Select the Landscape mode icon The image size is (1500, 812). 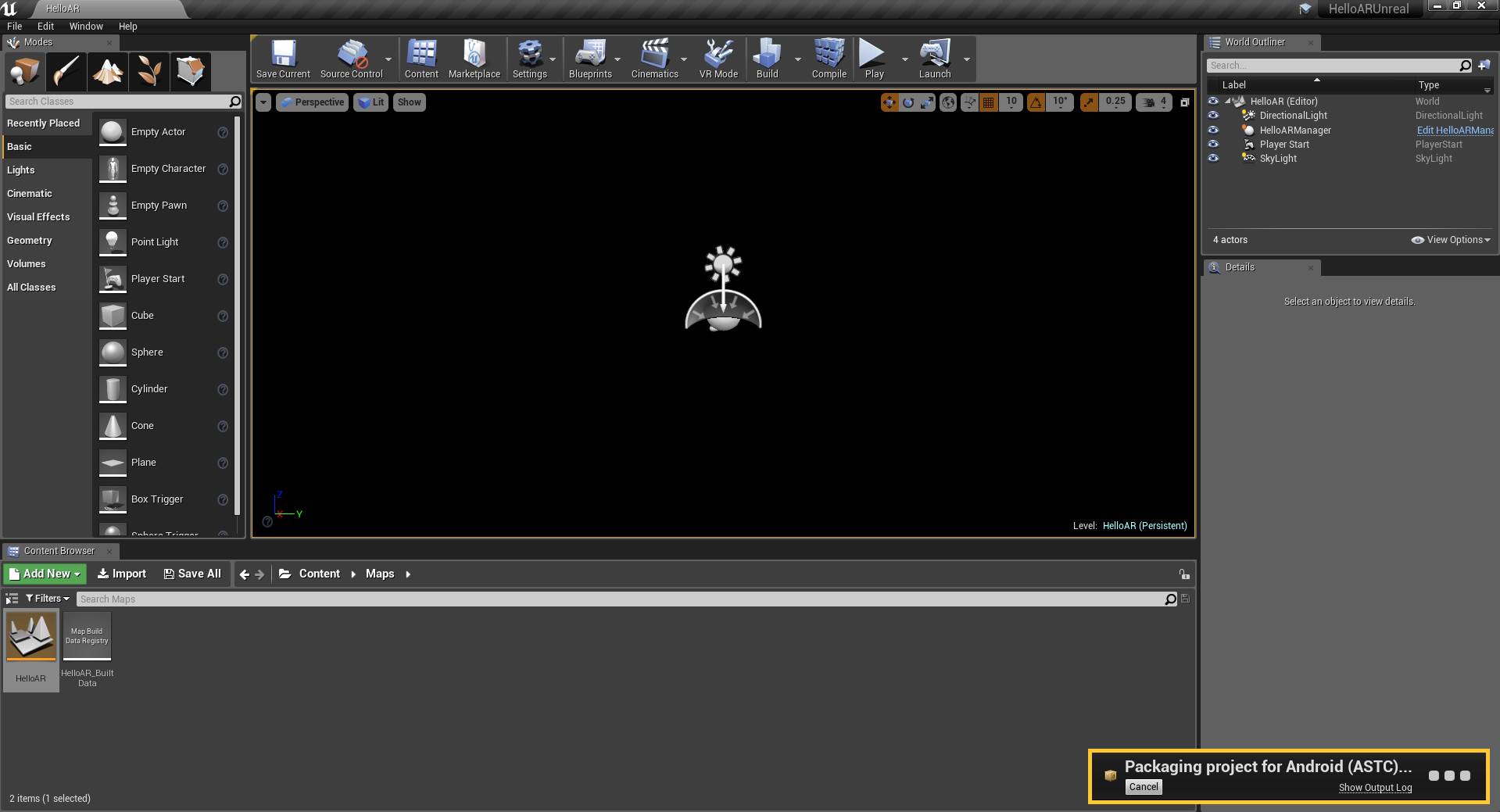[x=108, y=72]
